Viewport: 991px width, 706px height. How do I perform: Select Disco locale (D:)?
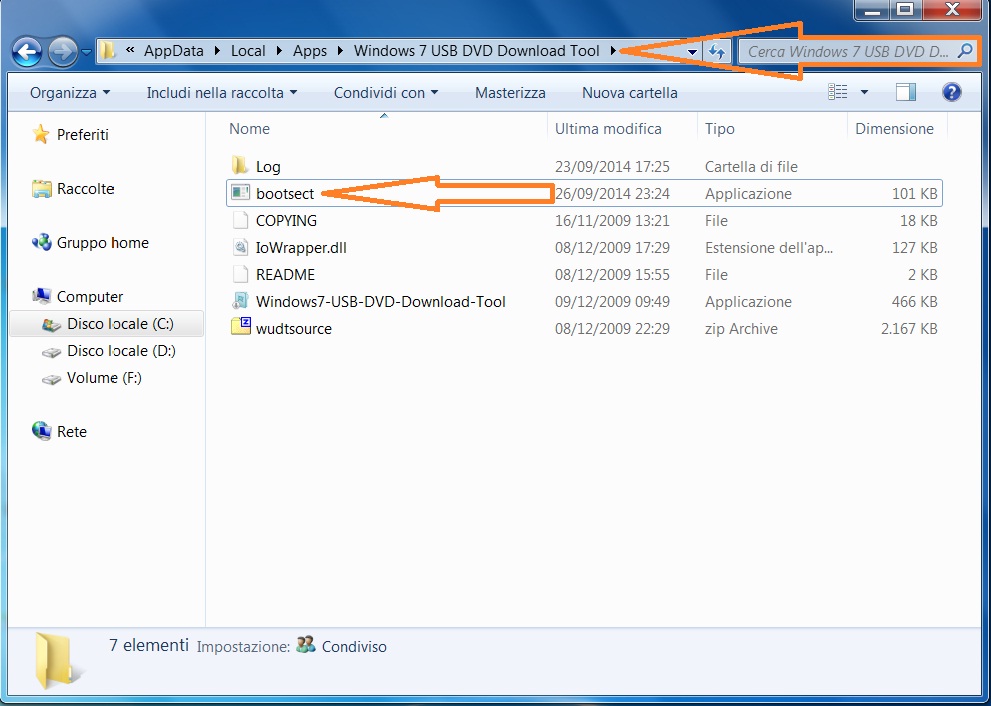pyautogui.click(x=121, y=351)
